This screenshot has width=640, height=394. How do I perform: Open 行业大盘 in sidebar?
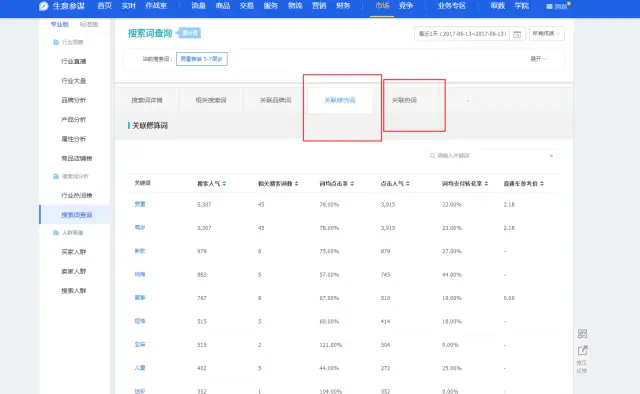tap(74, 81)
